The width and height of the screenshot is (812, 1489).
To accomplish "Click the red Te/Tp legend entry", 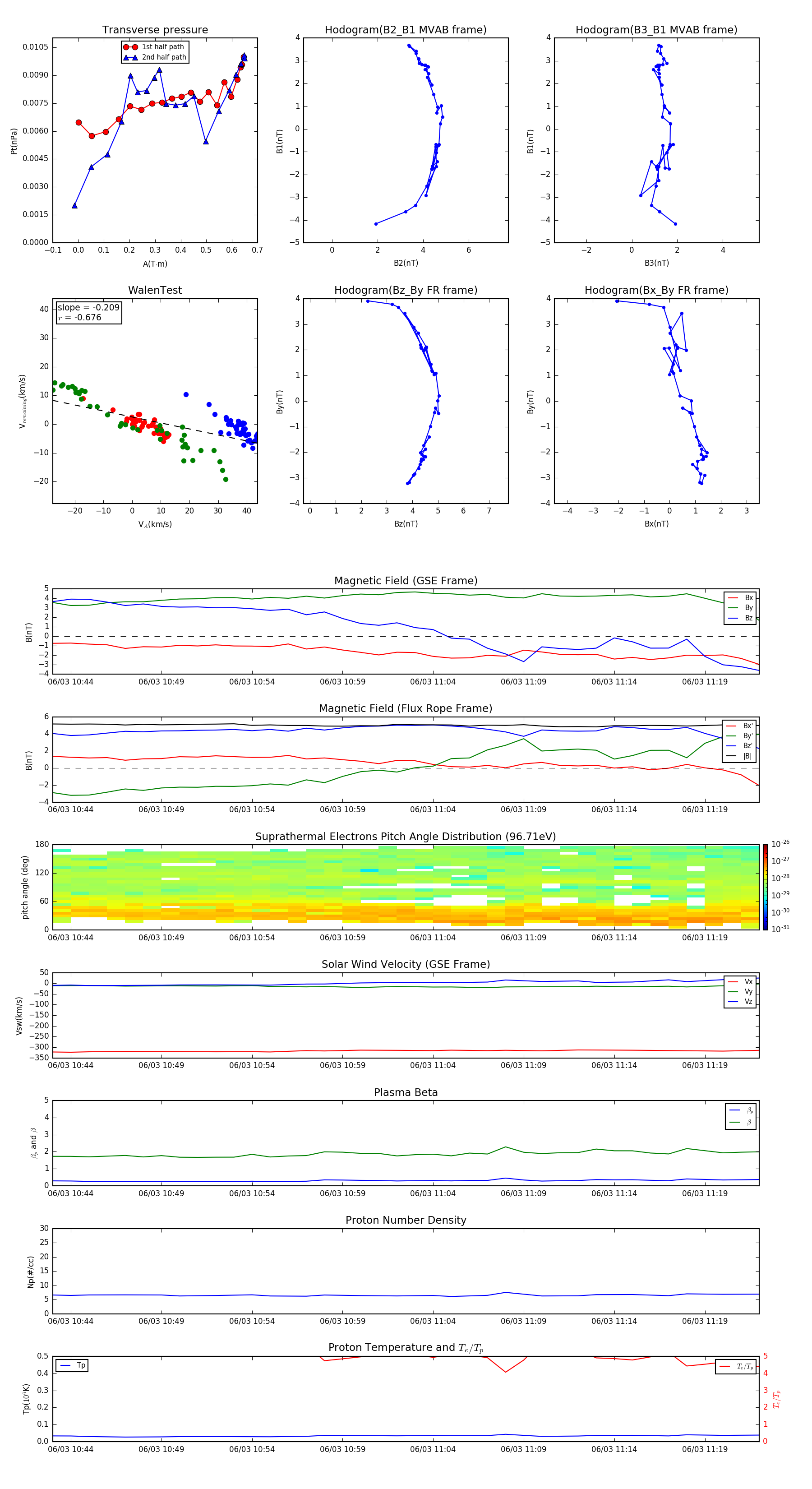I will click(x=736, y=1367).
